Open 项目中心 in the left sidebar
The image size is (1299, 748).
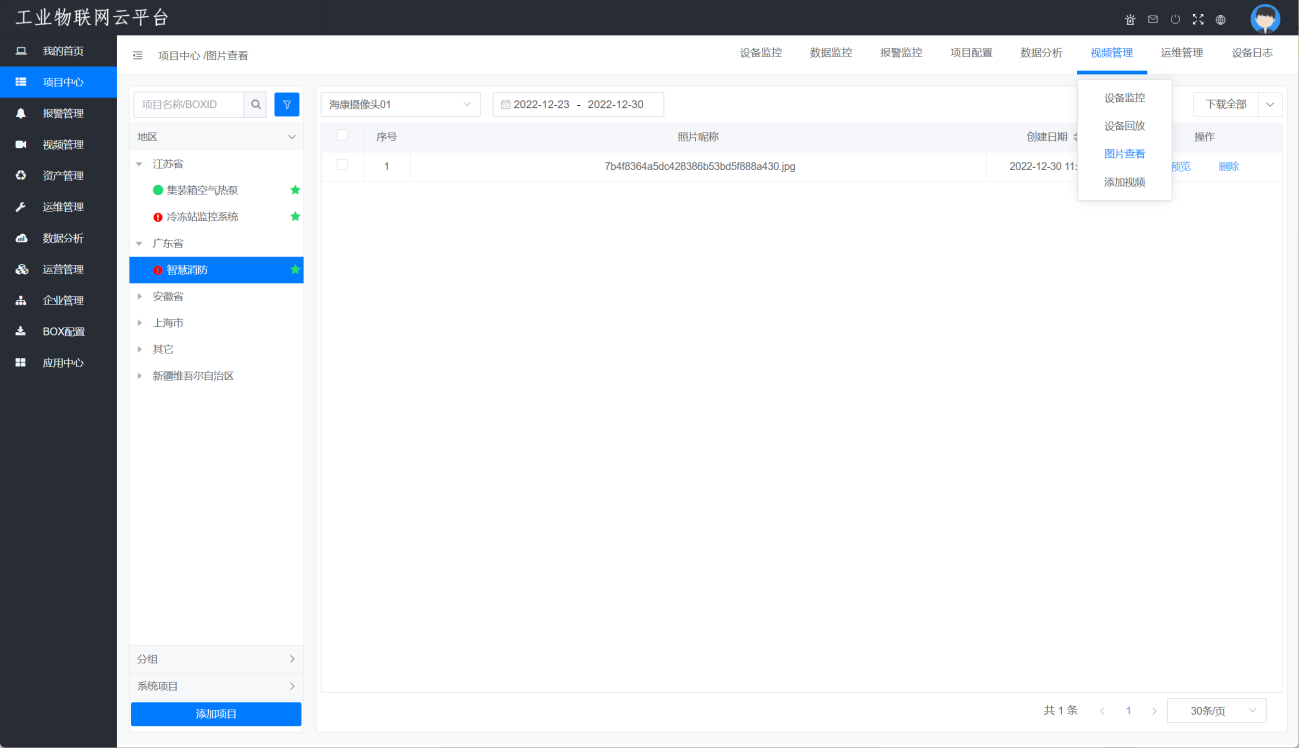pos(58,82)
